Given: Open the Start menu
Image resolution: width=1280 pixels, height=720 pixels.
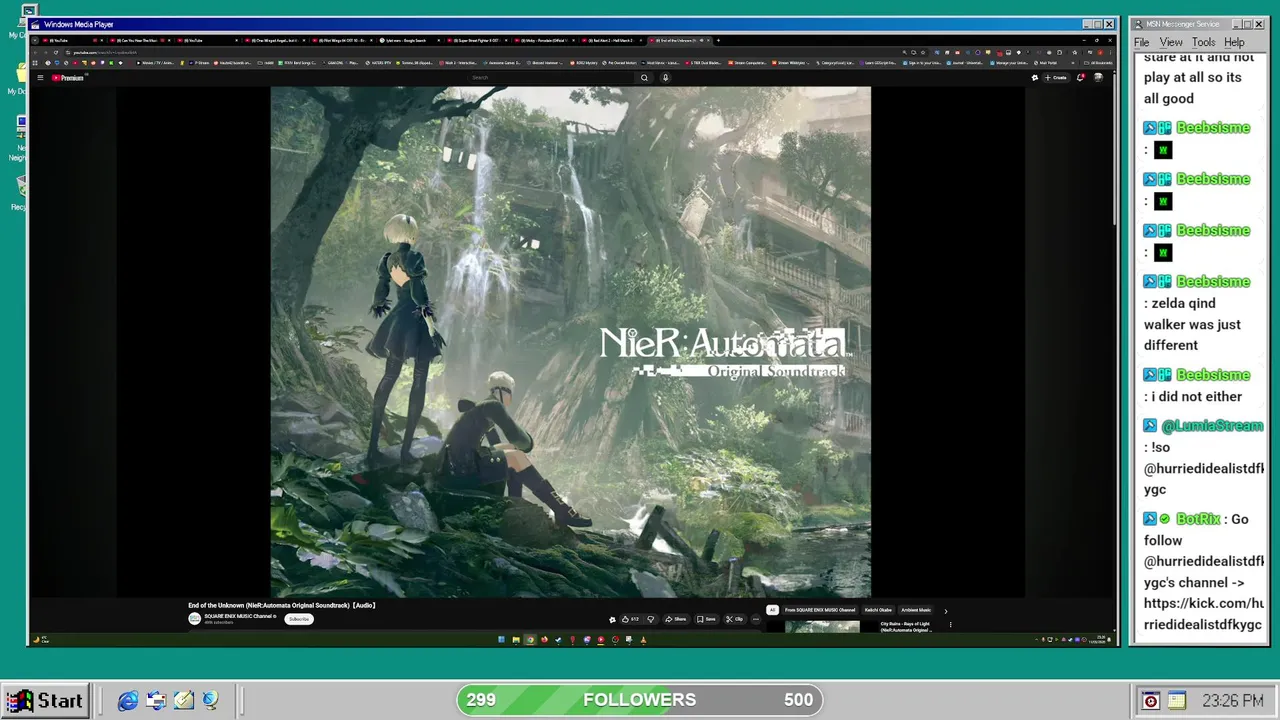Looking at the screenshot, I should 47,700.
